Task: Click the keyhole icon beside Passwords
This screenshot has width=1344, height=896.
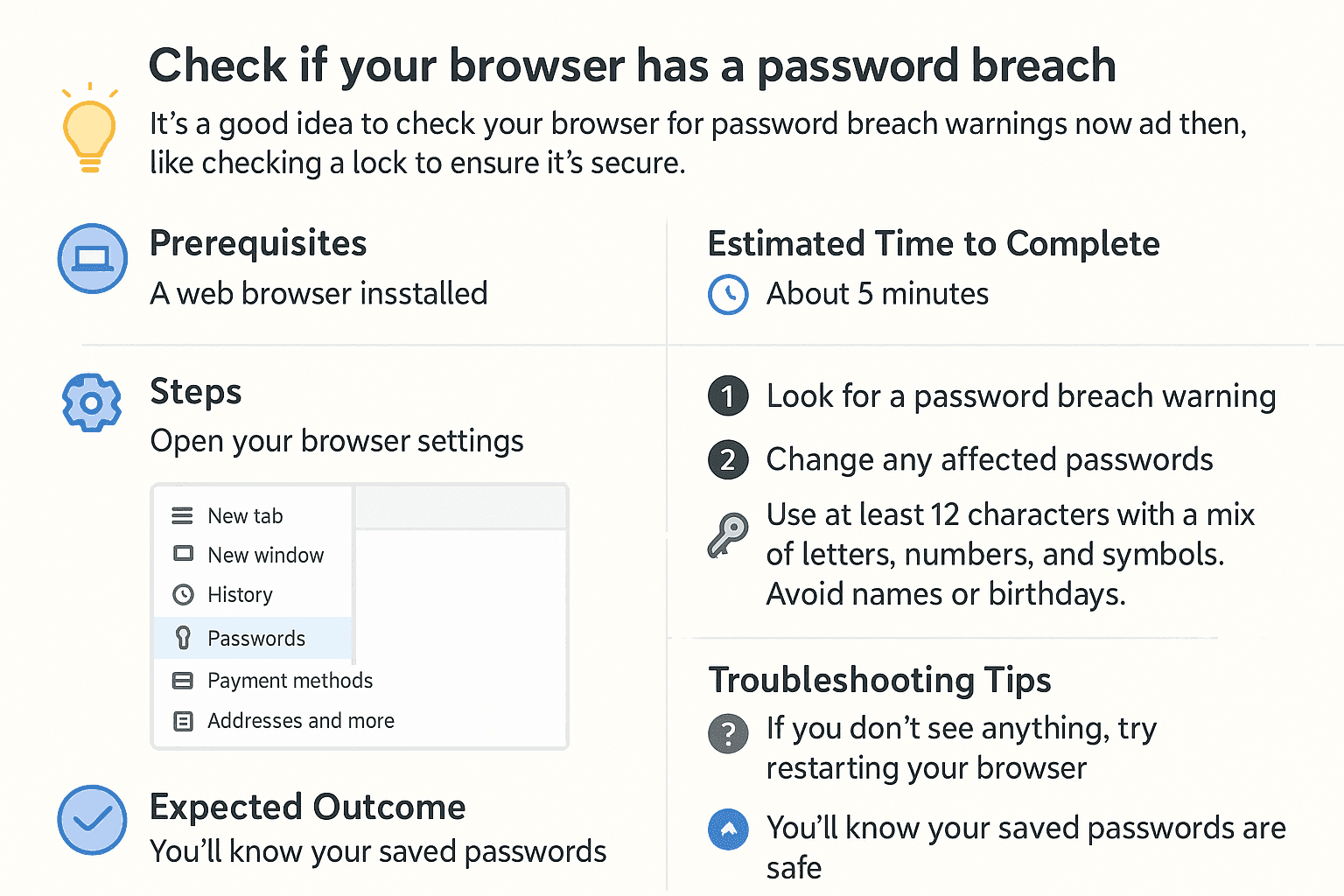Action: point(183,638)
